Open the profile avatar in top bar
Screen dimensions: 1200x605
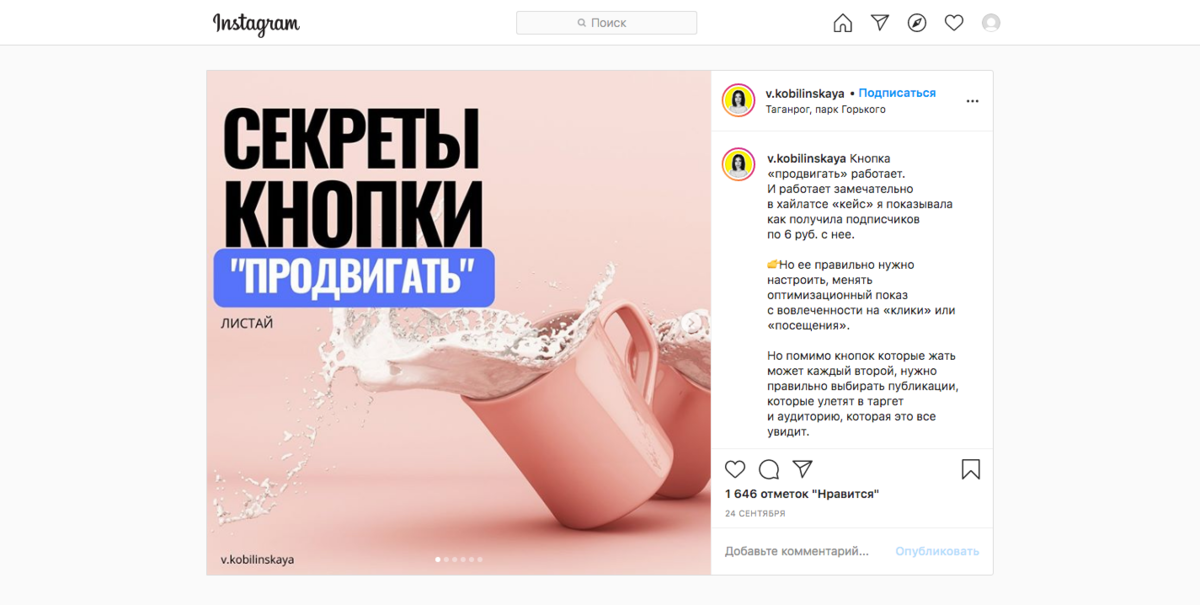pos(991,23)
